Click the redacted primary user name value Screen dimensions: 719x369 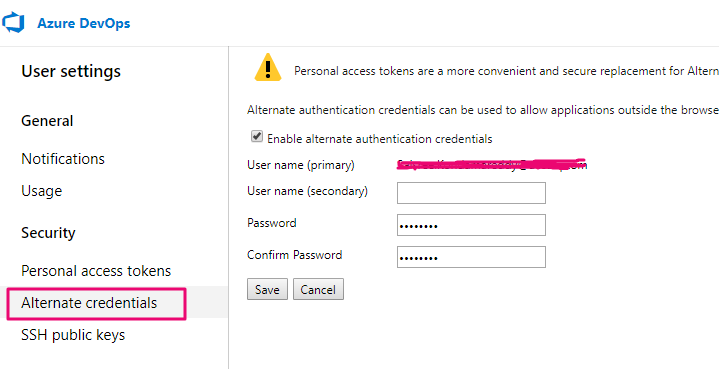point(492,165)
